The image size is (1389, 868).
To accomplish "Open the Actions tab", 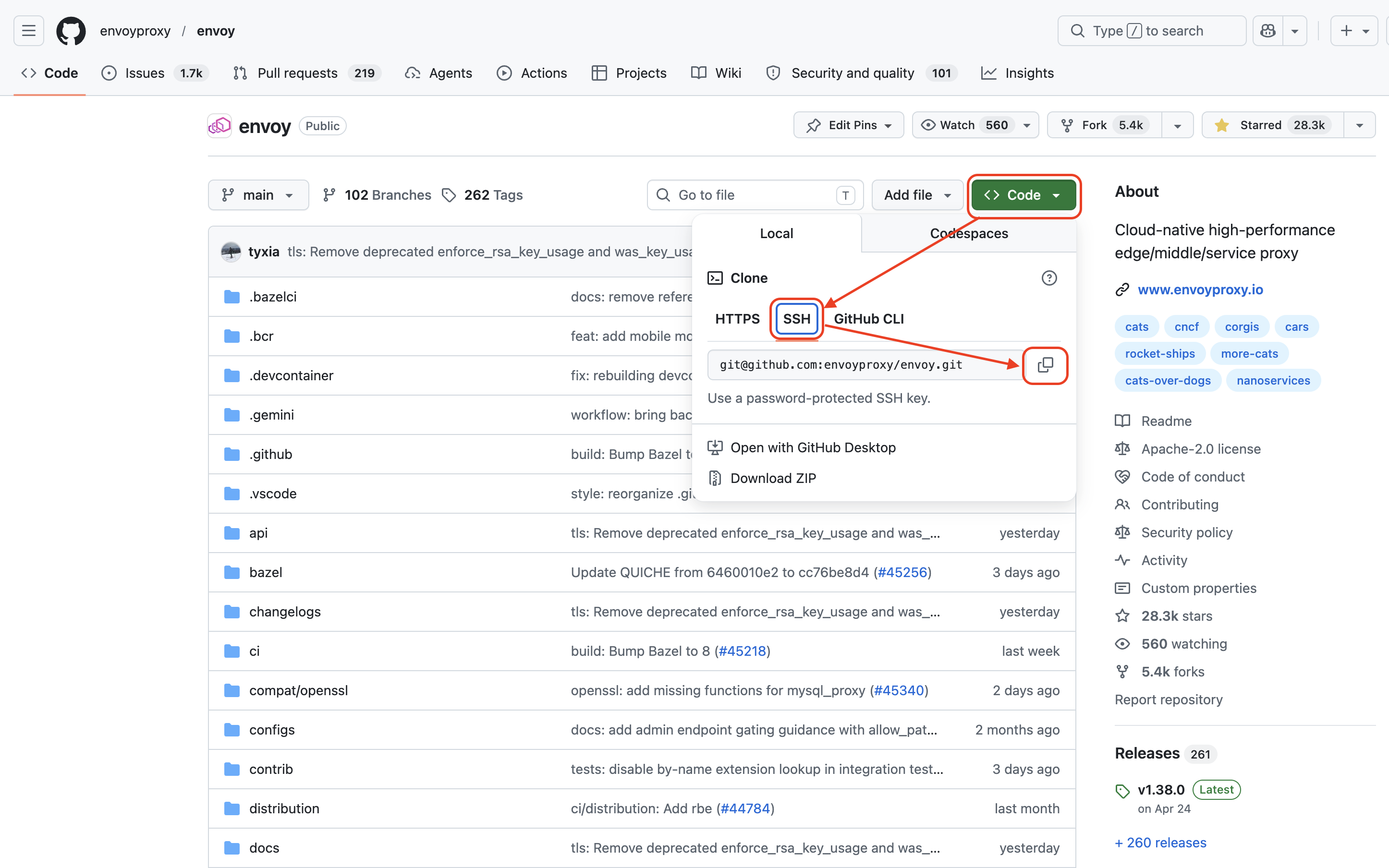I will [x=532, y=73].
